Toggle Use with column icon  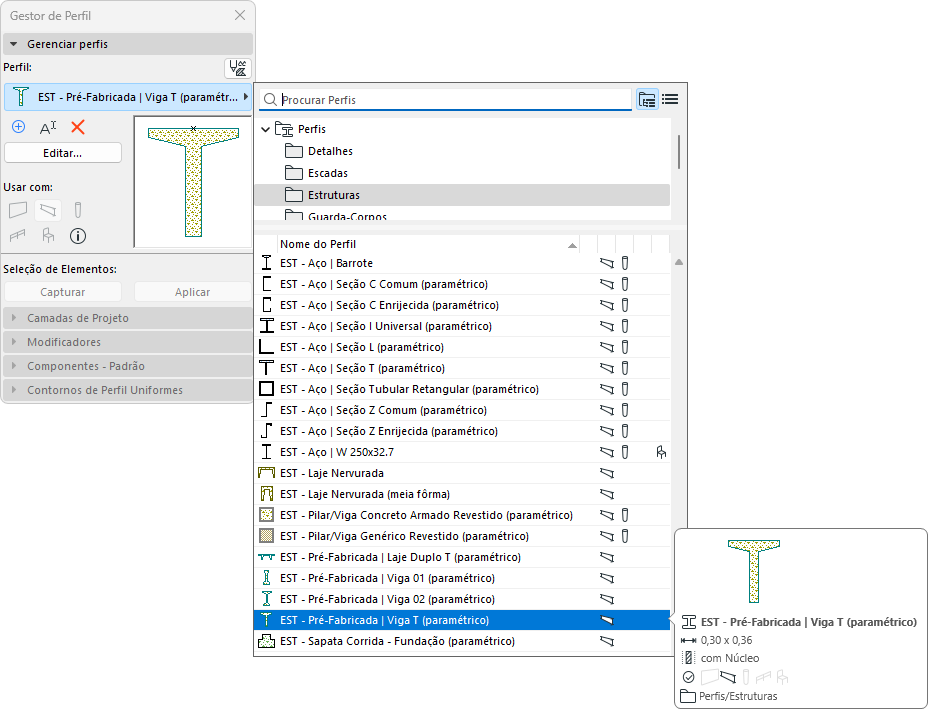point(78,210)
